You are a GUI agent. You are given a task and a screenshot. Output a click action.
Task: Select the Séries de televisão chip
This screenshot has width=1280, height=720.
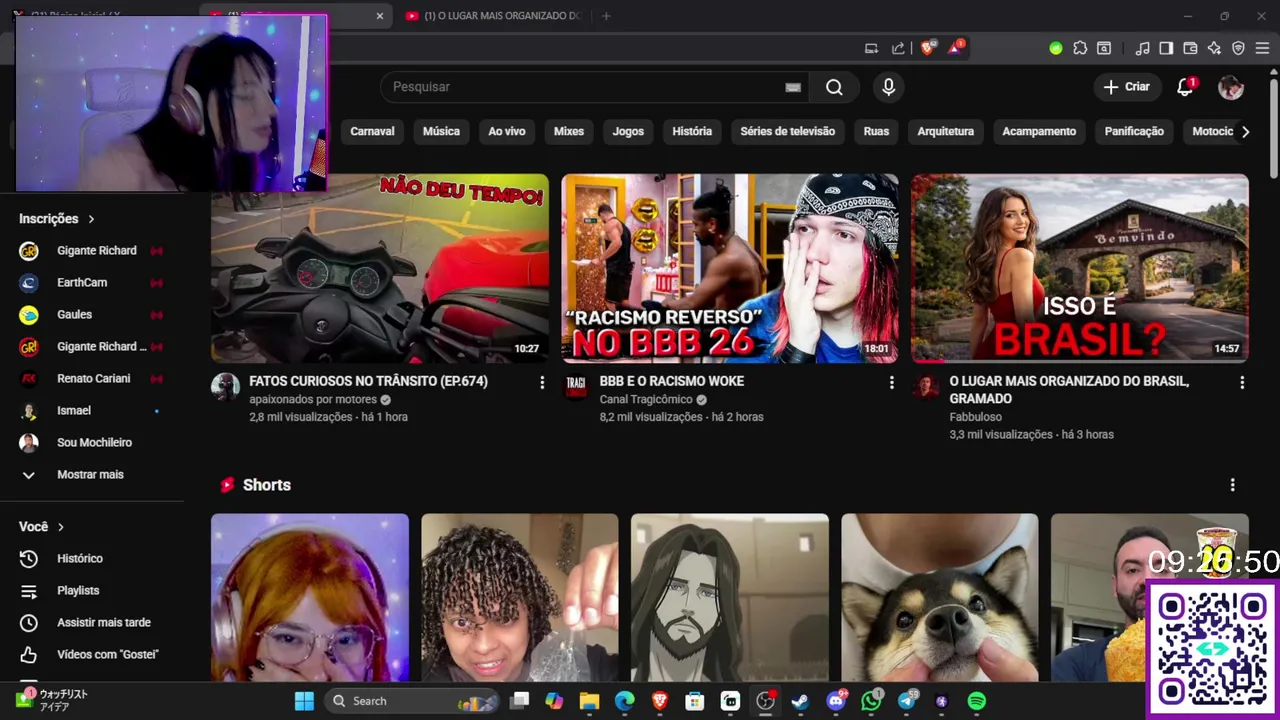click(x=787, y=131)
